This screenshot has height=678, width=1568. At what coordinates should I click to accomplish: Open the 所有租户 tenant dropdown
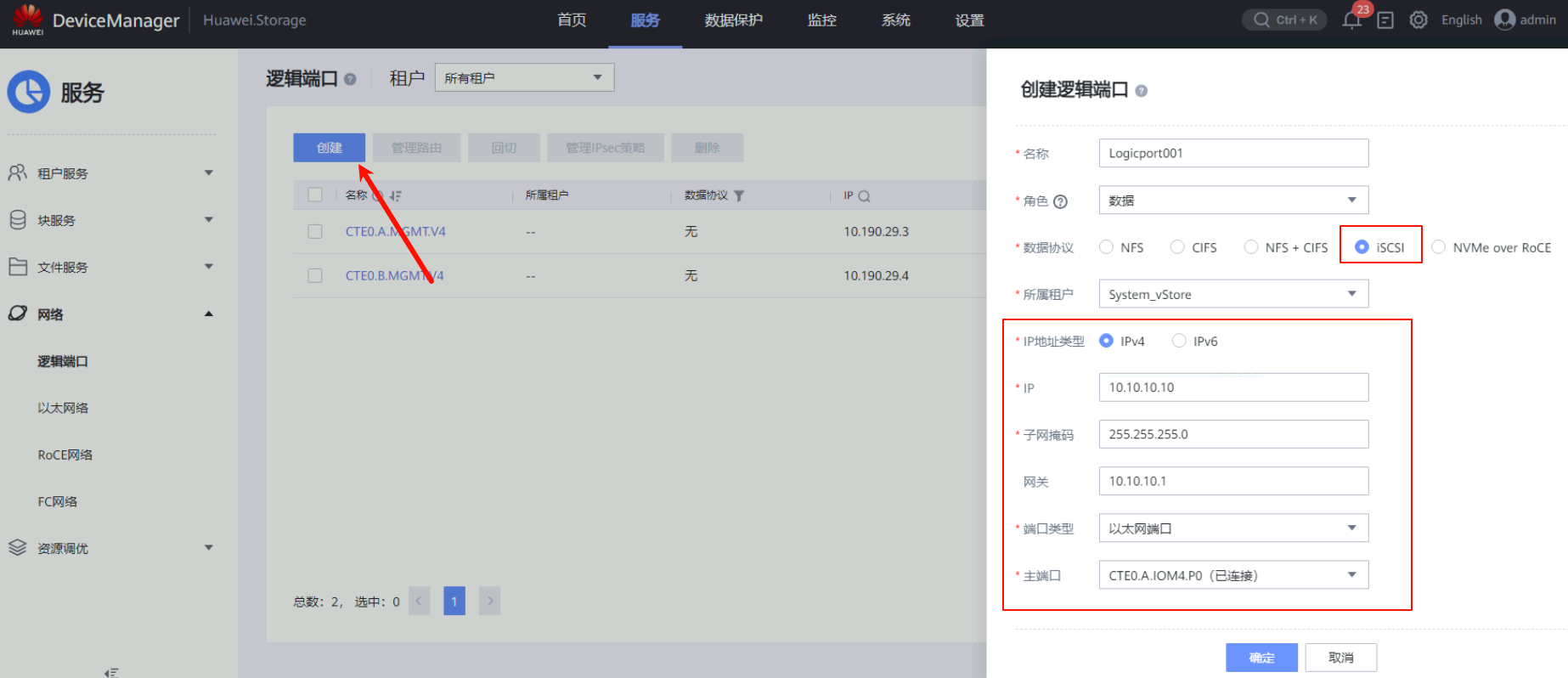tap(524, 77)
